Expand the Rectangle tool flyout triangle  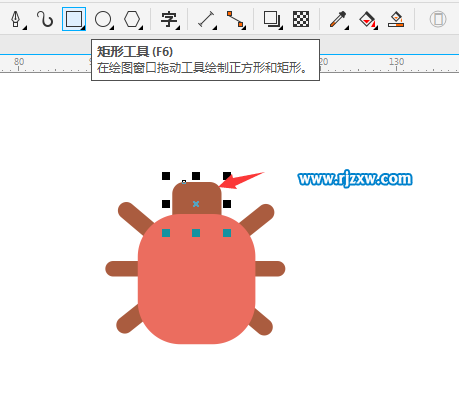pos(82,28)
